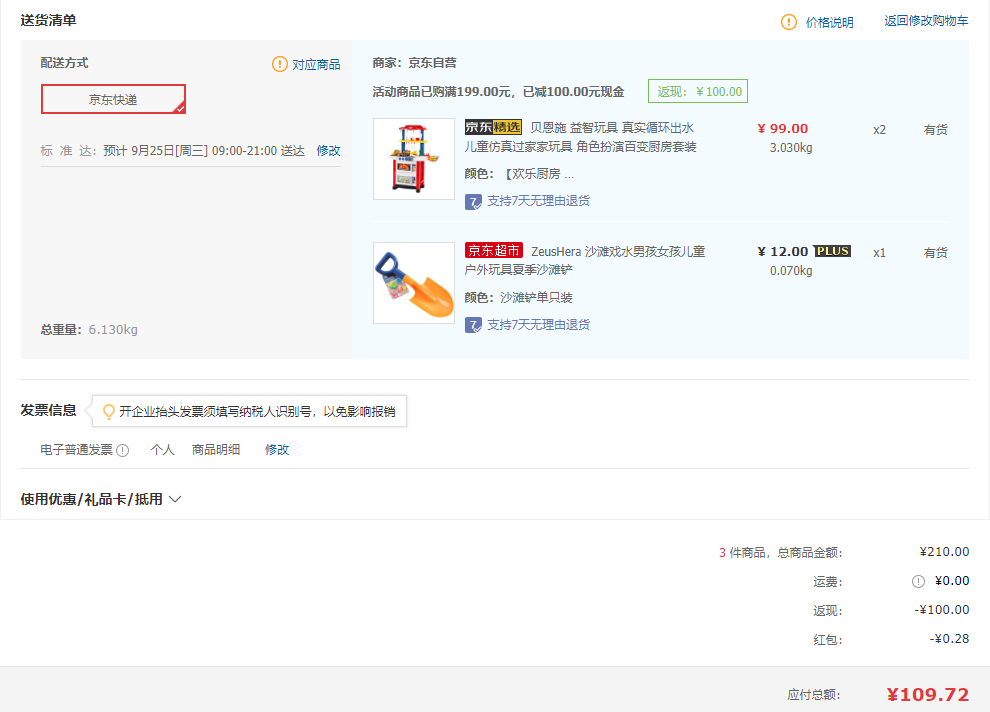Image resolution: width=990 pixels, height=712 pixels.
Task: Open the 价格说明 link
Action: [829, 23]
